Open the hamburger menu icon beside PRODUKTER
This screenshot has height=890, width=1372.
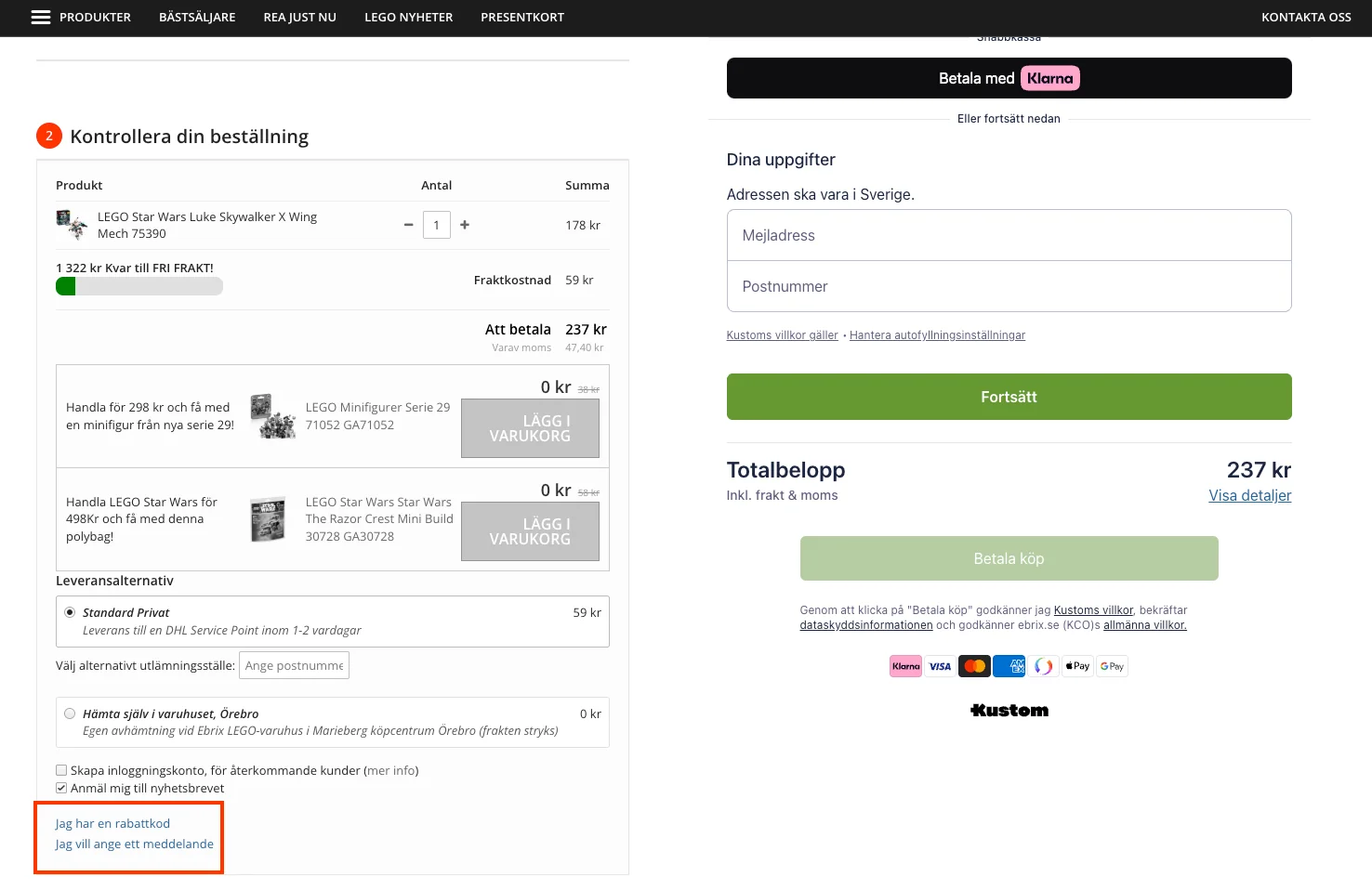point(41,18)
